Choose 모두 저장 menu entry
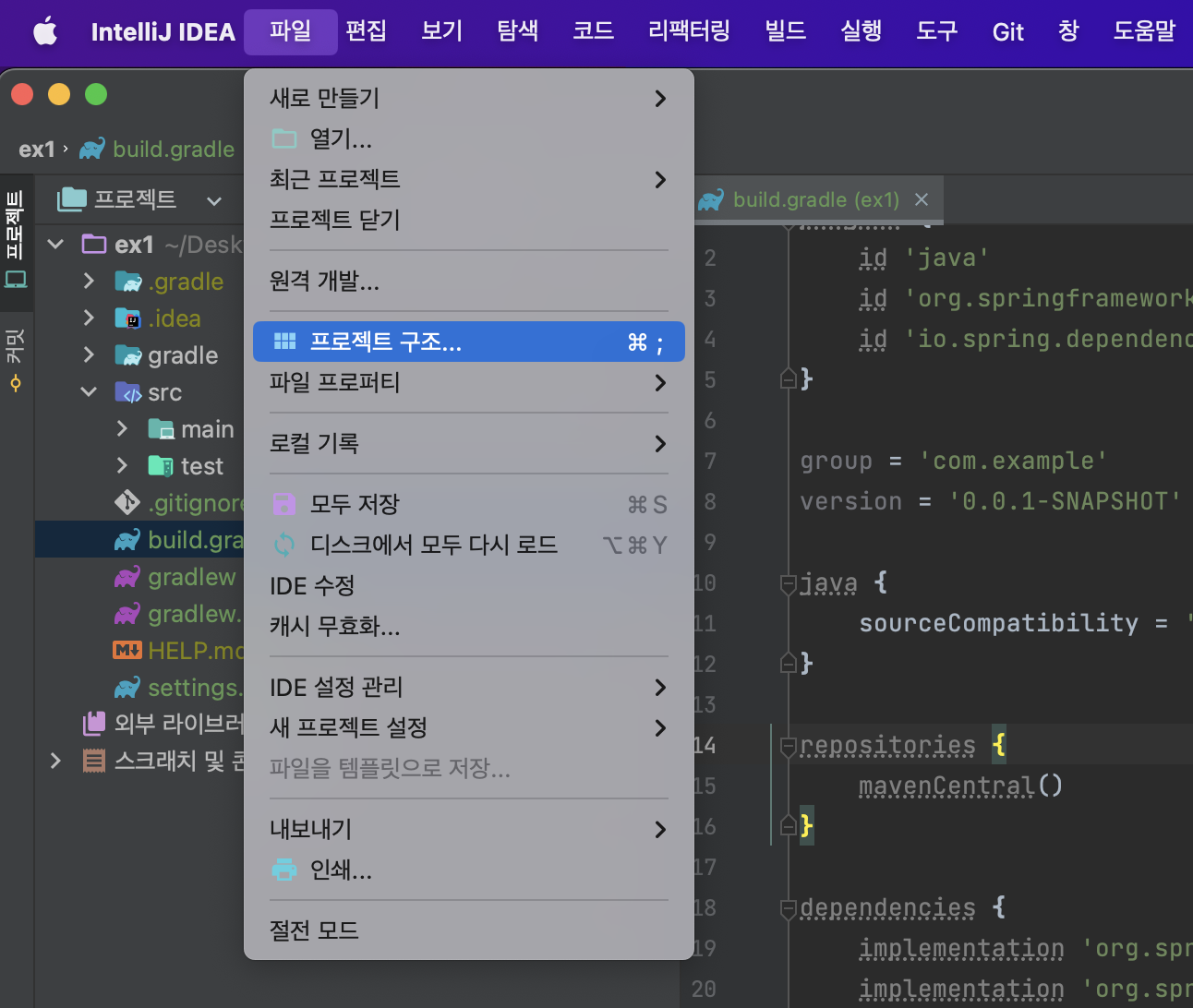This screenshot has height=1008, width=1193. pos(469,504)
